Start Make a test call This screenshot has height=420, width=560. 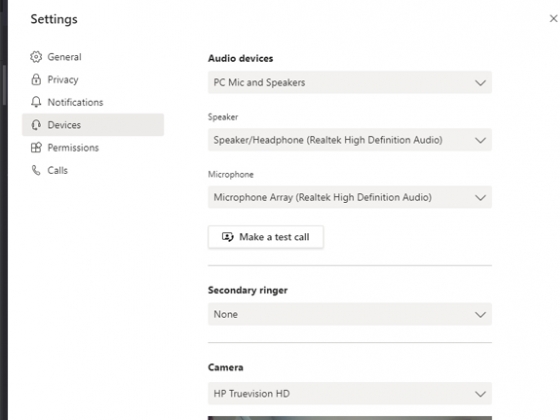click(266, 237)
